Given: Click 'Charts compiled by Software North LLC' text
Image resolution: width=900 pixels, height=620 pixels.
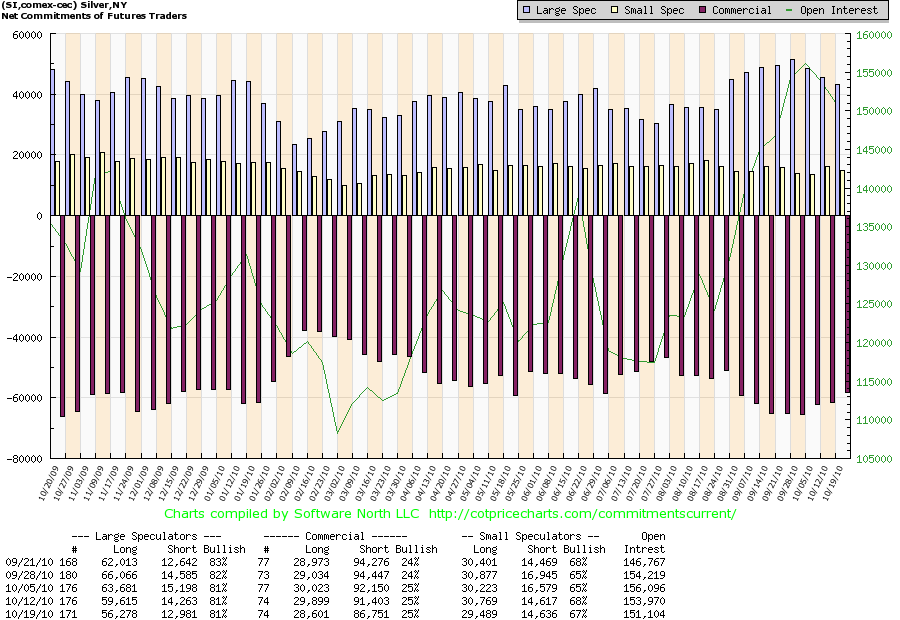Looking at the screenshot, I should pos(293,514).
